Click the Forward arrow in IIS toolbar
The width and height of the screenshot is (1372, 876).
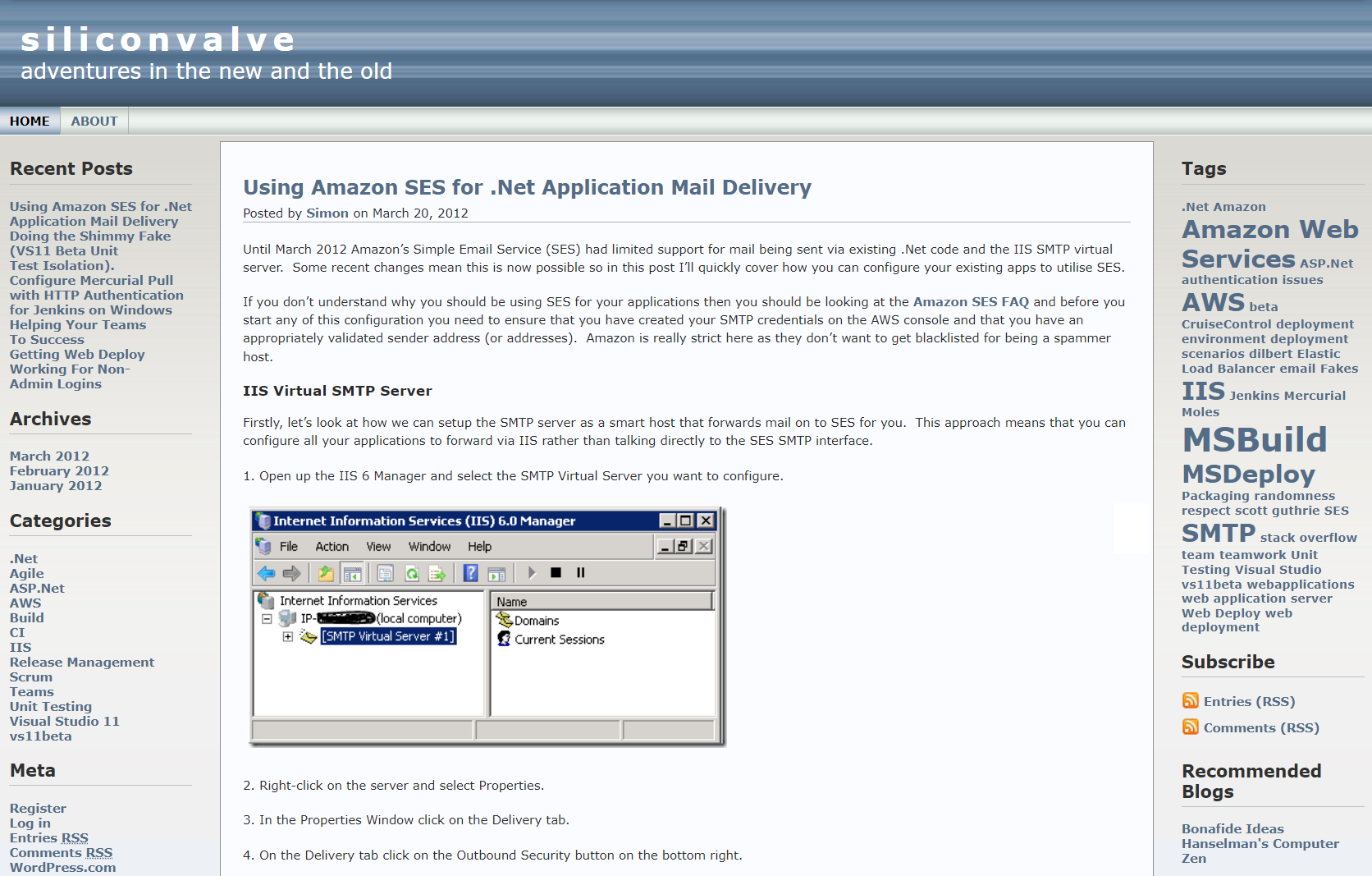point(291,573)
